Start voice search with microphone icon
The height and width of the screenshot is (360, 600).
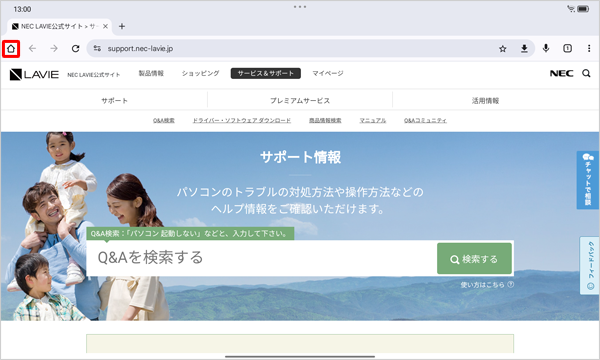546,48
